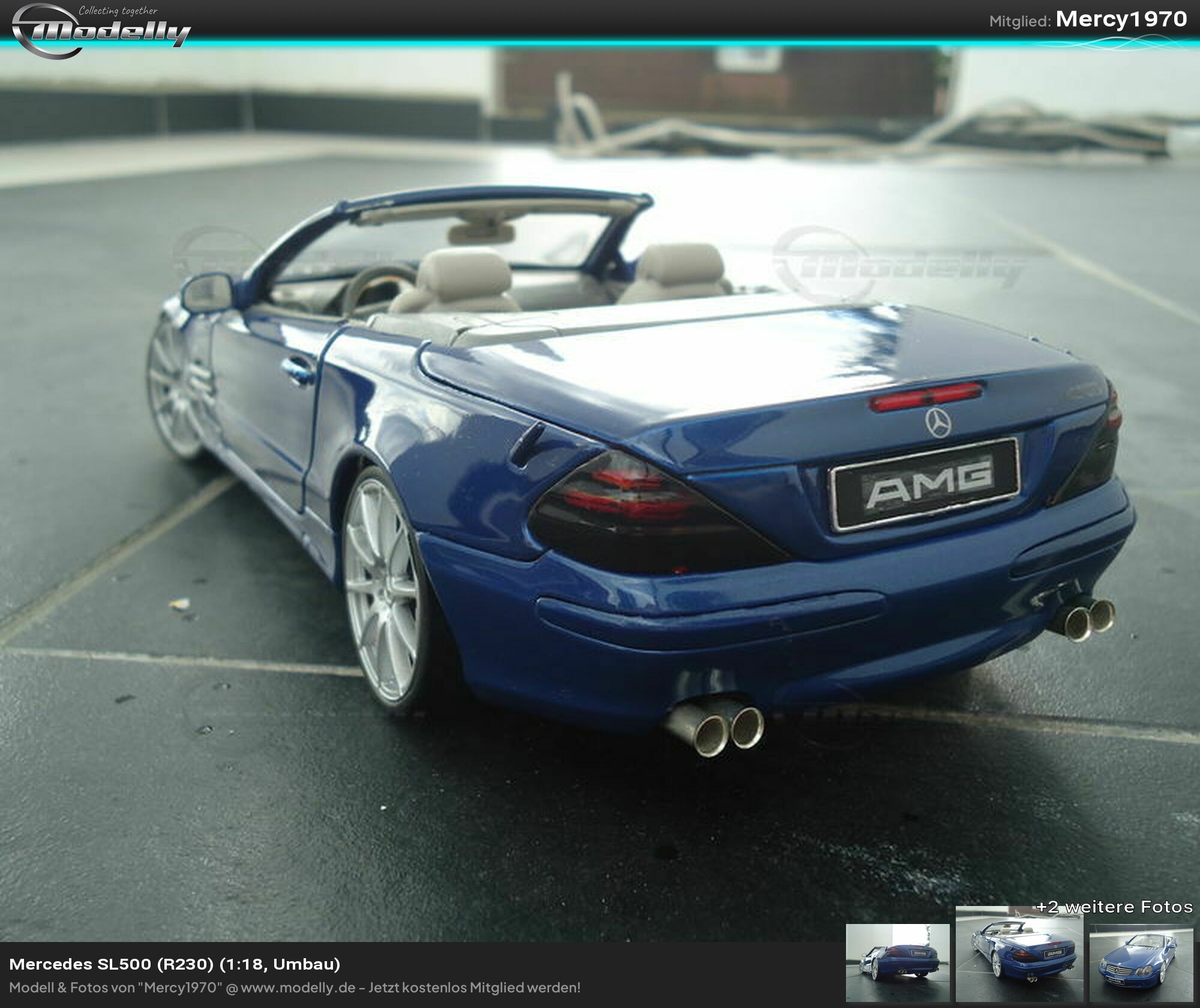
Task: Open member profile Mercy1970
Action: tap(1121, 19)
